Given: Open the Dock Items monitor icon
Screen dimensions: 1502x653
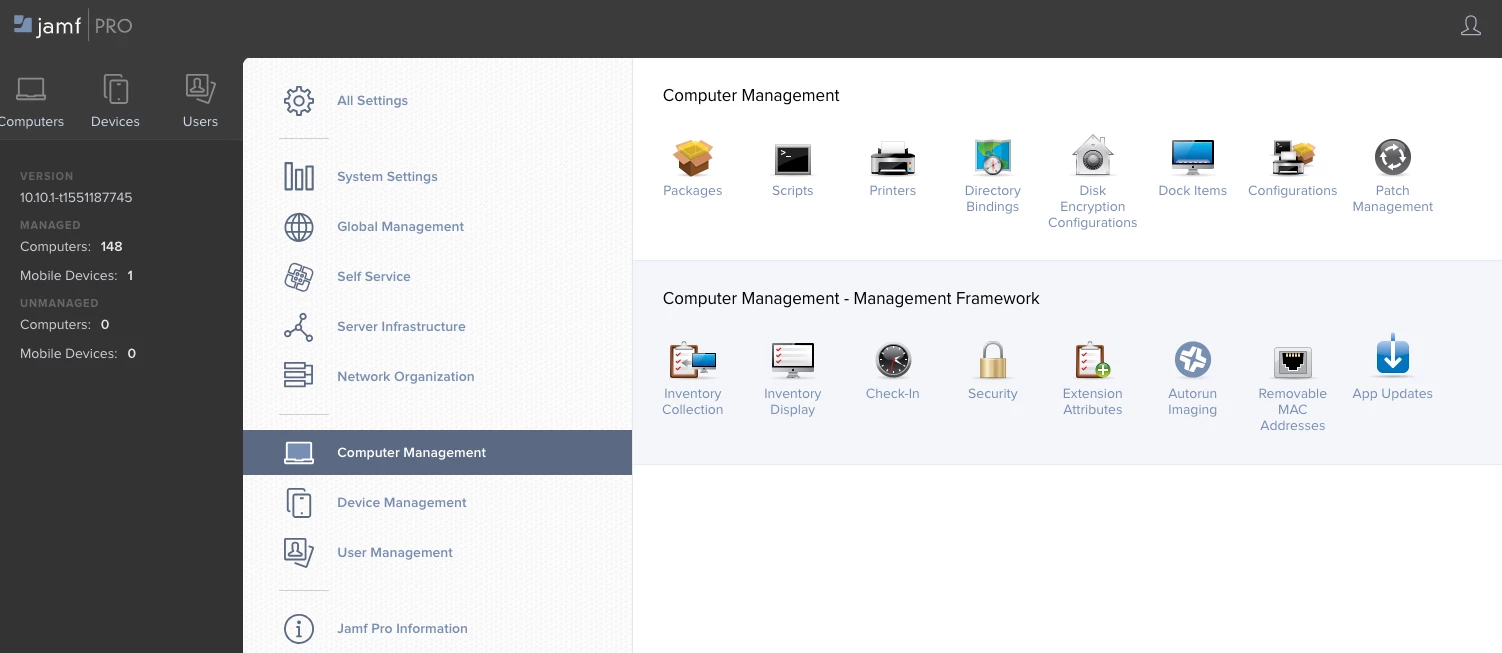Looking at the screenshot, I should click(1192, 158).
